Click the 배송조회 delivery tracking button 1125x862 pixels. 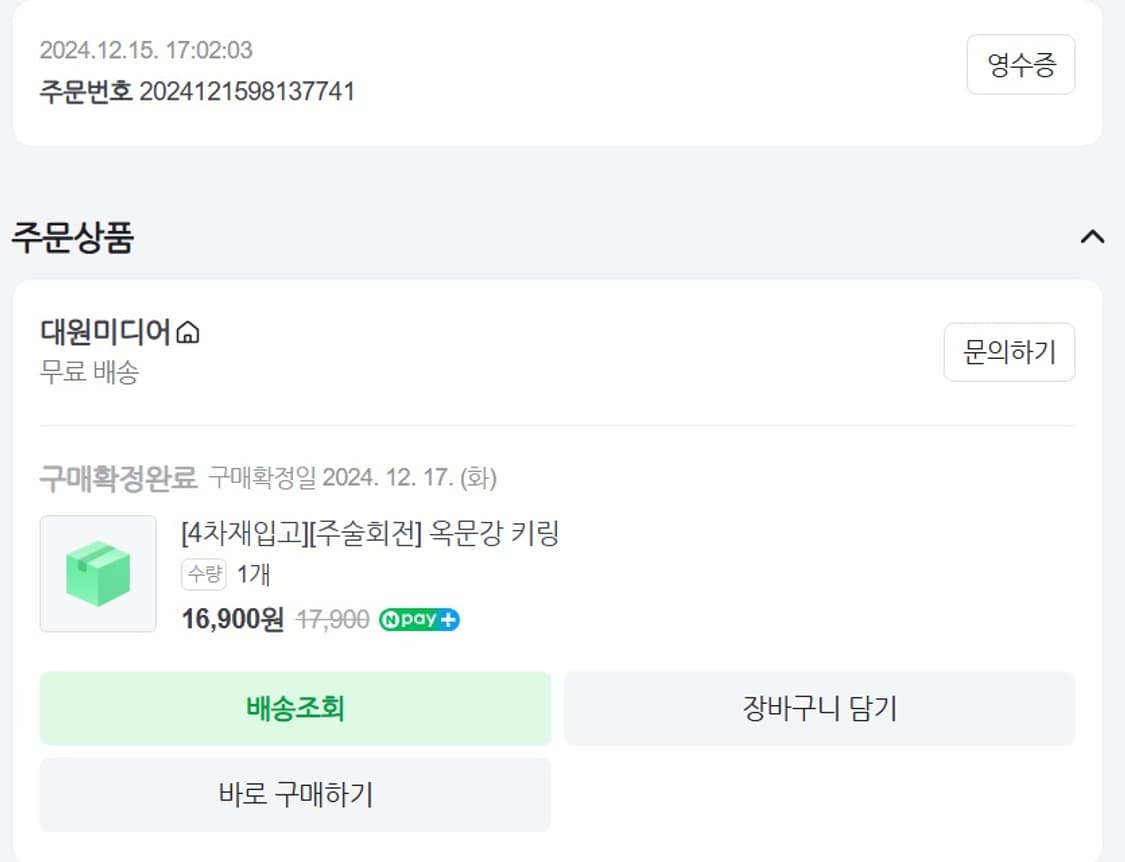pos(294,708)
